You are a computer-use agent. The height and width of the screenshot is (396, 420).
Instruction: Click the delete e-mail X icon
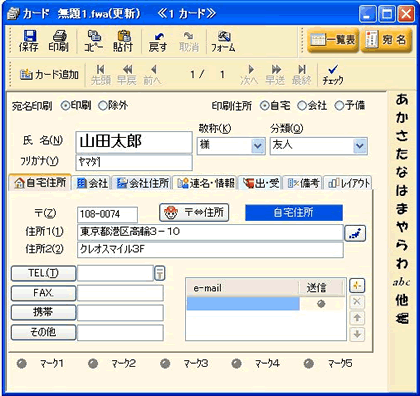pos(357,302)
